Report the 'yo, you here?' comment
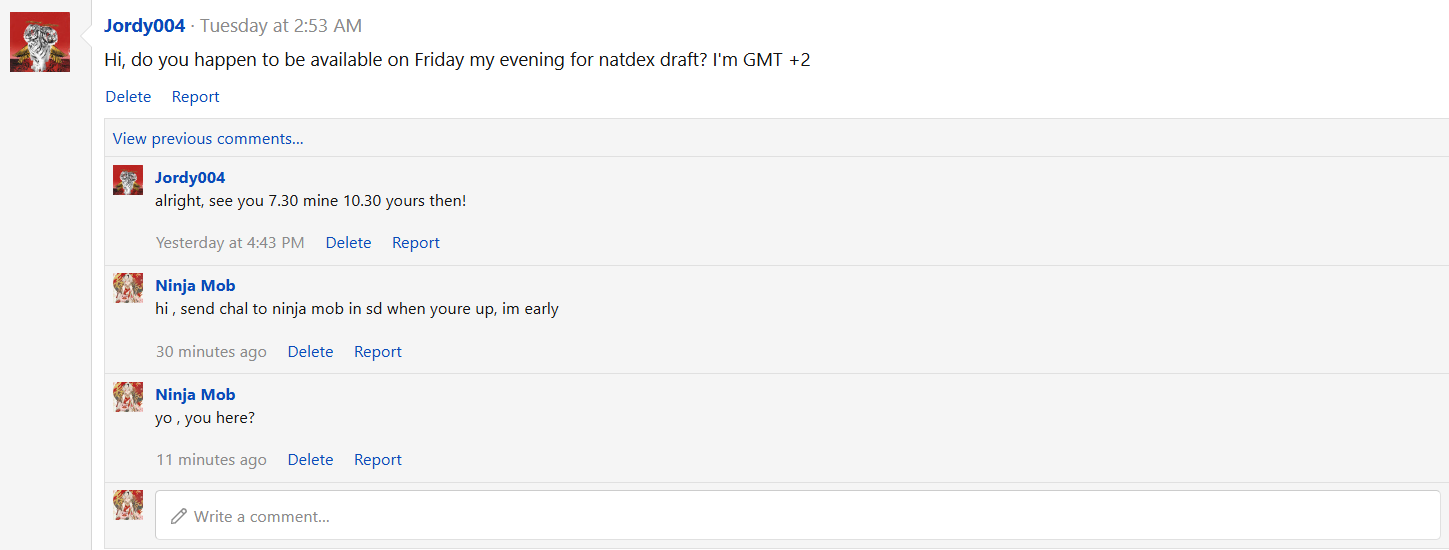 378,460
